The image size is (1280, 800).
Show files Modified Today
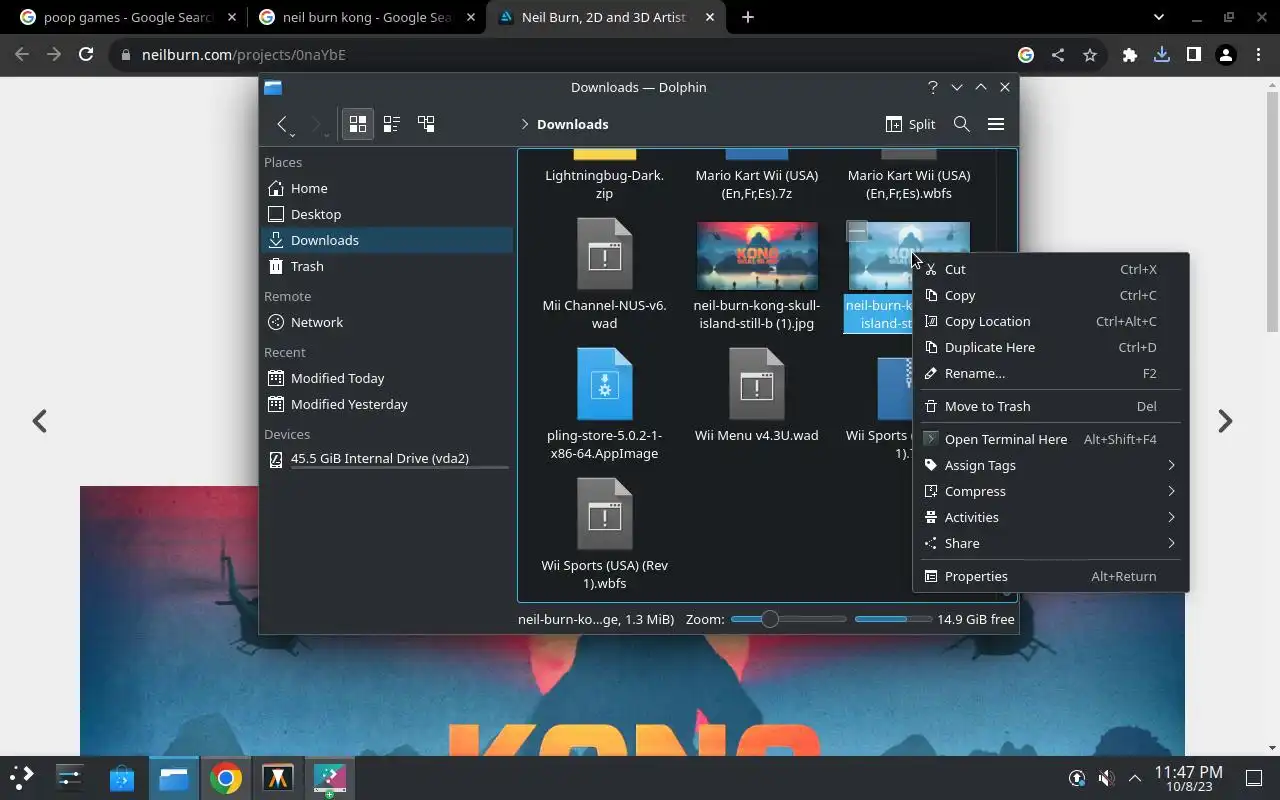[x=387, y=378]
